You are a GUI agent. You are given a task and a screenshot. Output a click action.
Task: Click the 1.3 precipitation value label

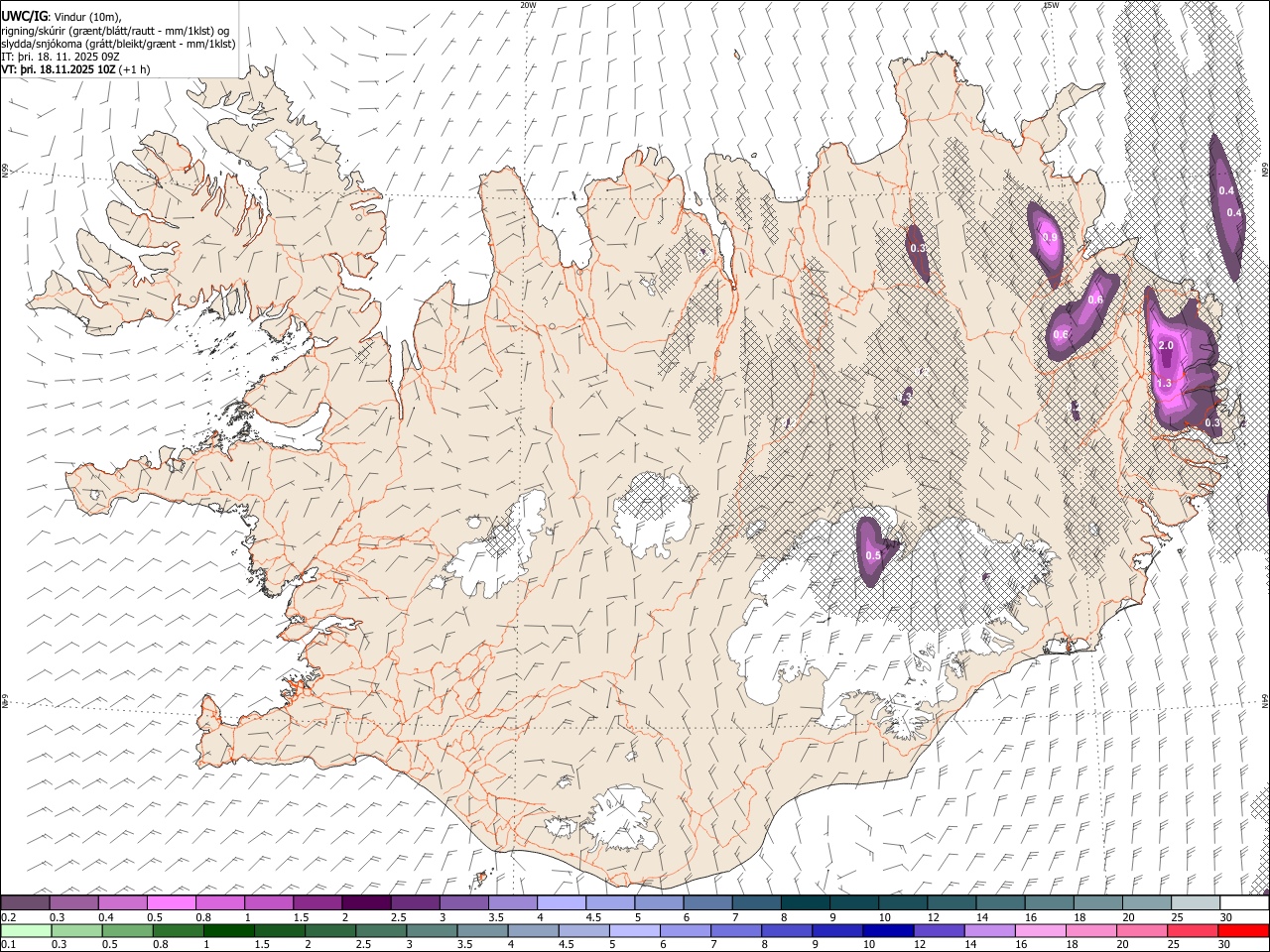1164,383
